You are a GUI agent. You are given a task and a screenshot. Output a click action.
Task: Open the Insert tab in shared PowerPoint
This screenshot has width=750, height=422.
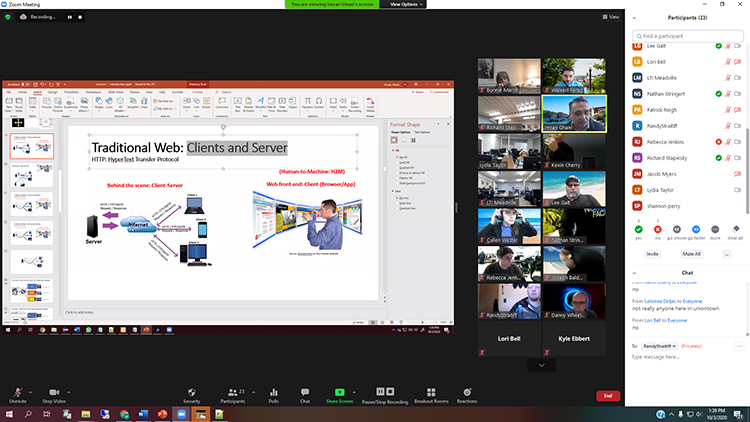pyautogui.click(x=37, y=92)
